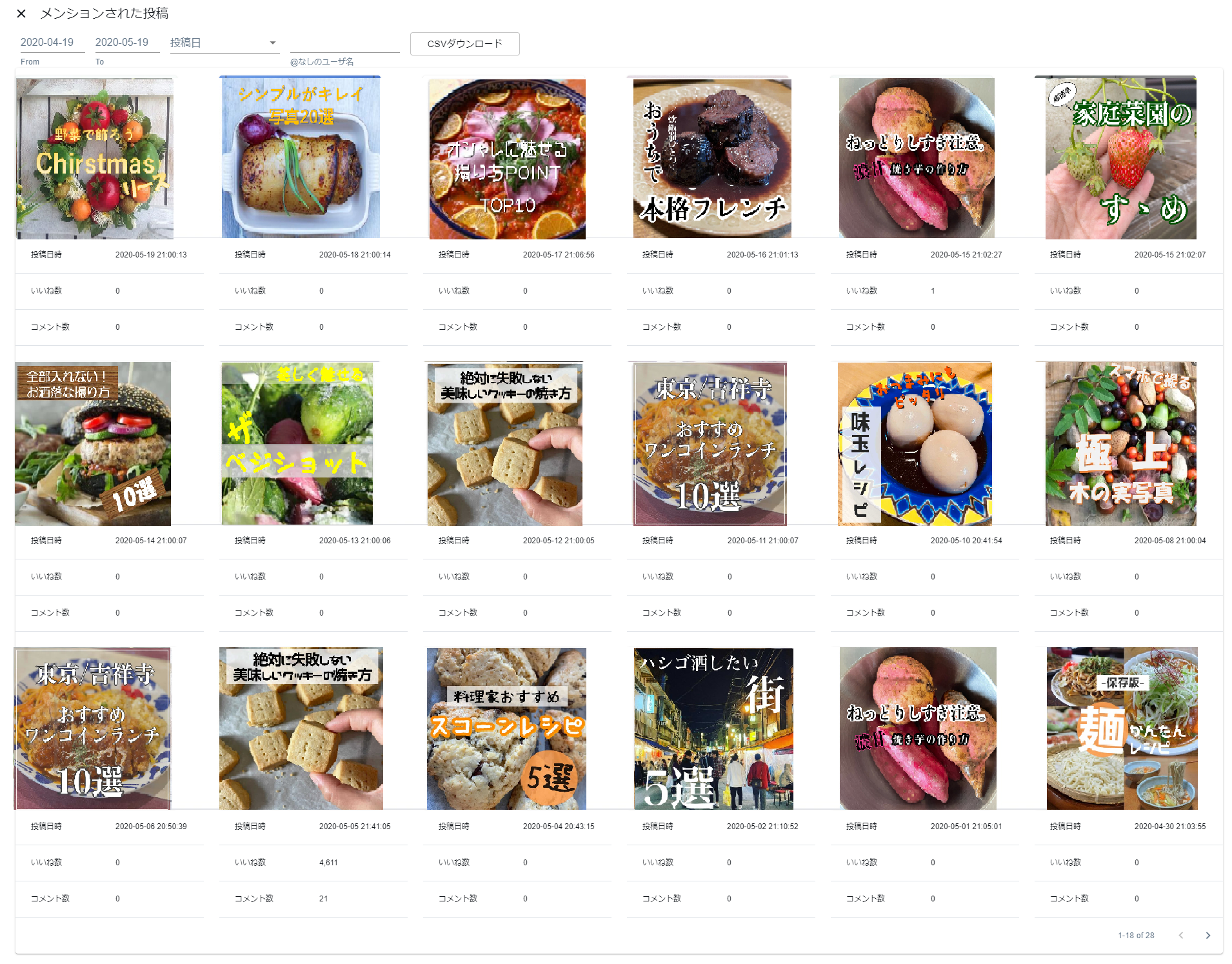This screenshot has height=964, width=1232.
Task: Edit the To date 2020-05-19
Action: [127, 43]
